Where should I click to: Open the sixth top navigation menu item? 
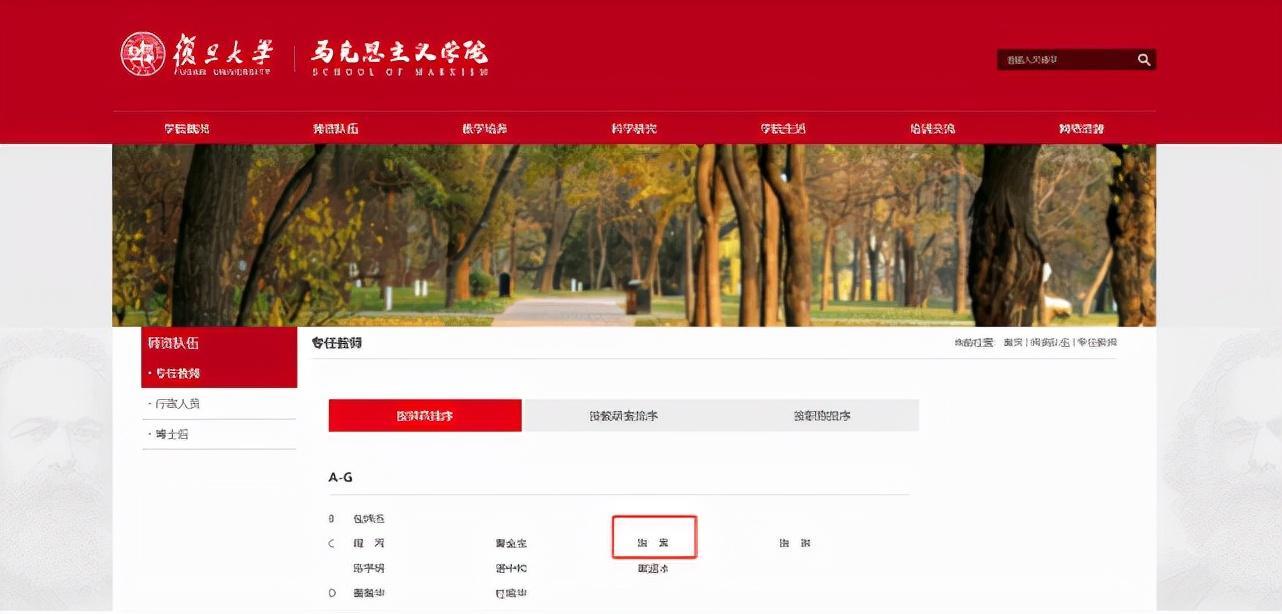pyautogui.click(x=932, y=129)
